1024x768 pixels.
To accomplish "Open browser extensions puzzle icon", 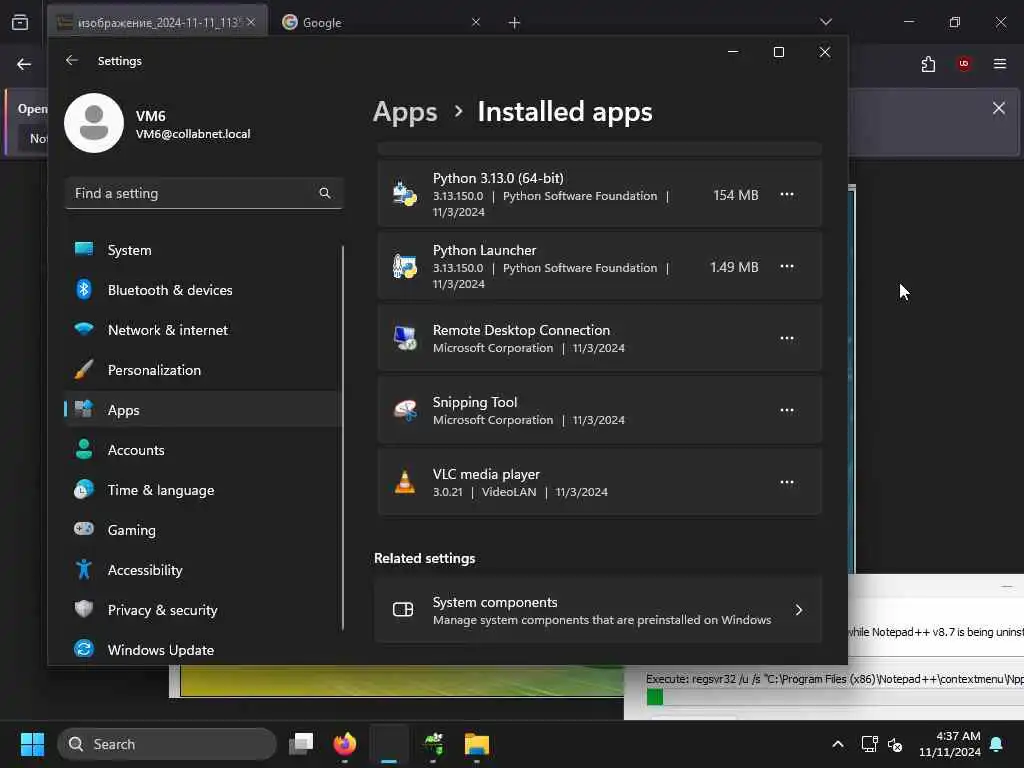I will (928, 64).
